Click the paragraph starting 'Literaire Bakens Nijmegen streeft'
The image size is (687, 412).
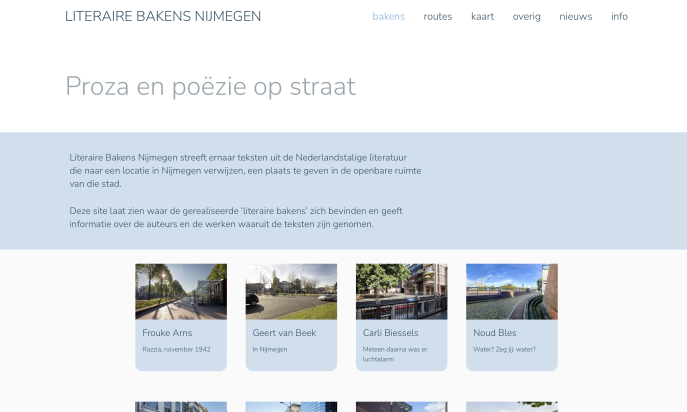pyautogui.click(x=245, y=170)
